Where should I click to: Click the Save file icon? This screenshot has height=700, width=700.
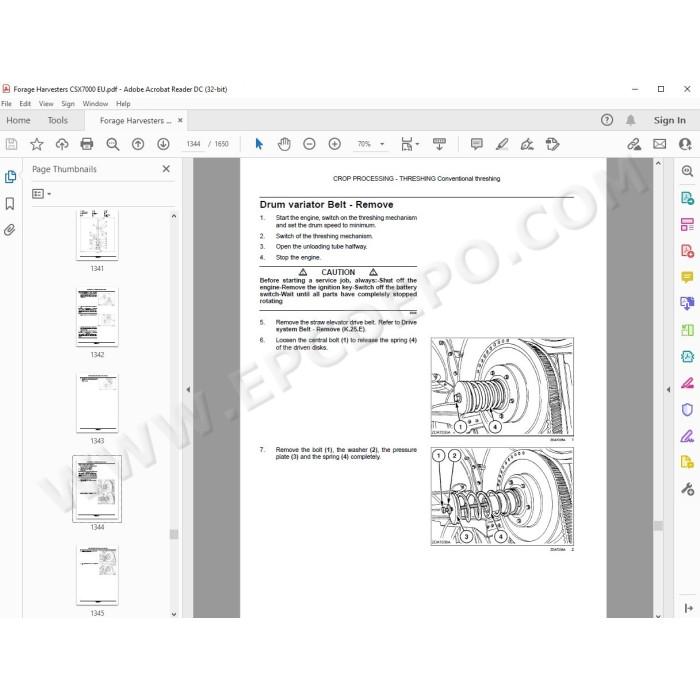11,144
